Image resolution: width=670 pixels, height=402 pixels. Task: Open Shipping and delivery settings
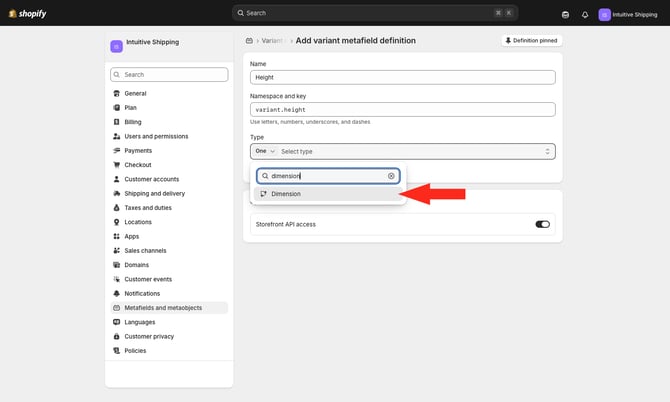pos(155,194)
